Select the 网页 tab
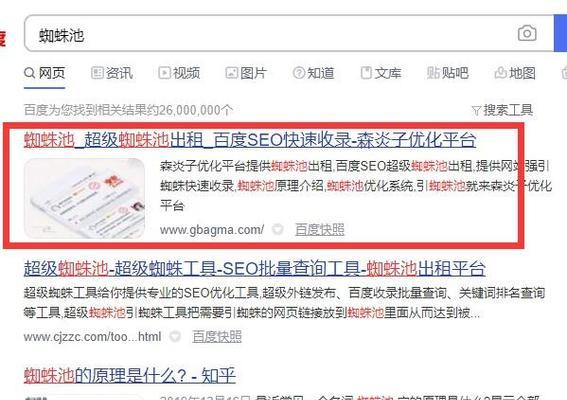Screen dimensions: 567x400 (x=44, y=73)
